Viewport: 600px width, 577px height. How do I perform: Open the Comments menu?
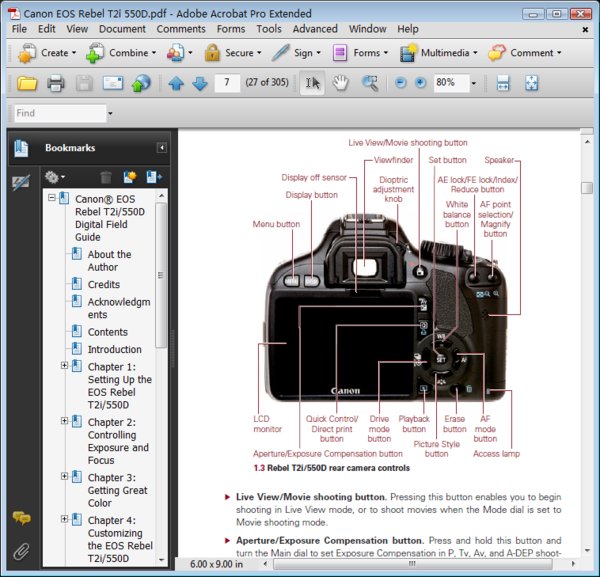coord(181,29)
